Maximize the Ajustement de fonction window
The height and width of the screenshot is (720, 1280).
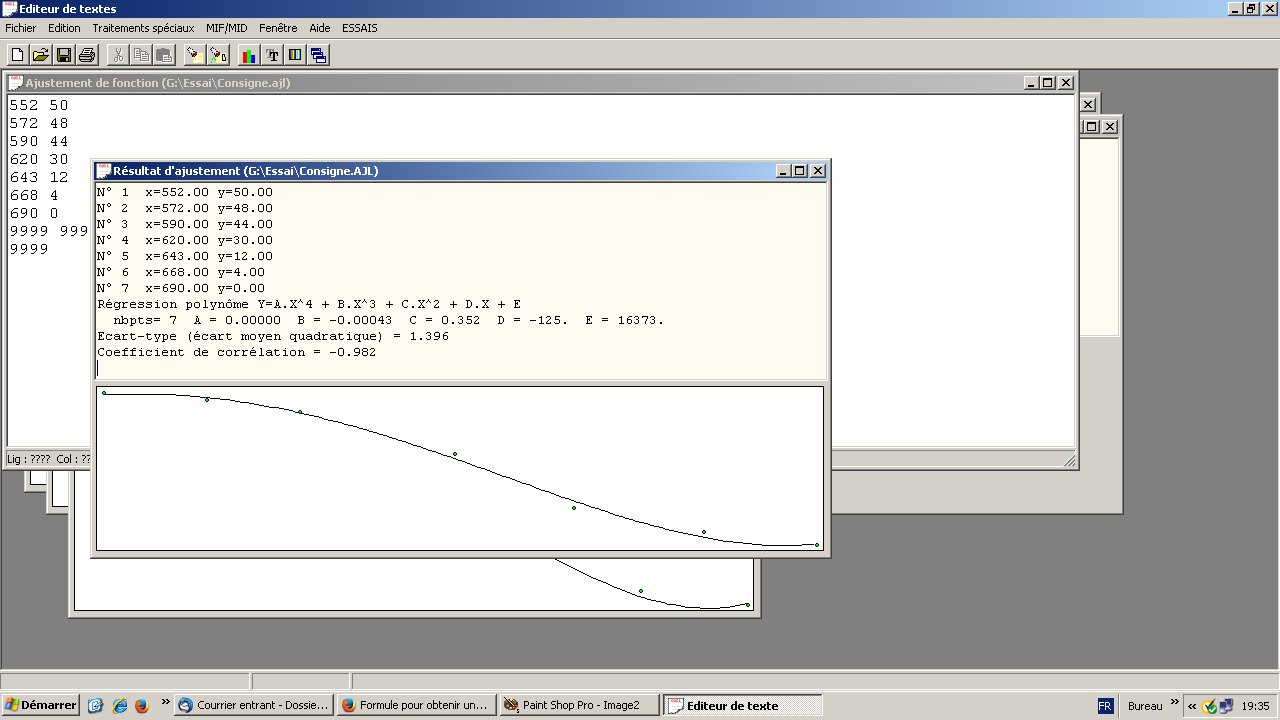click(1048, 83)
